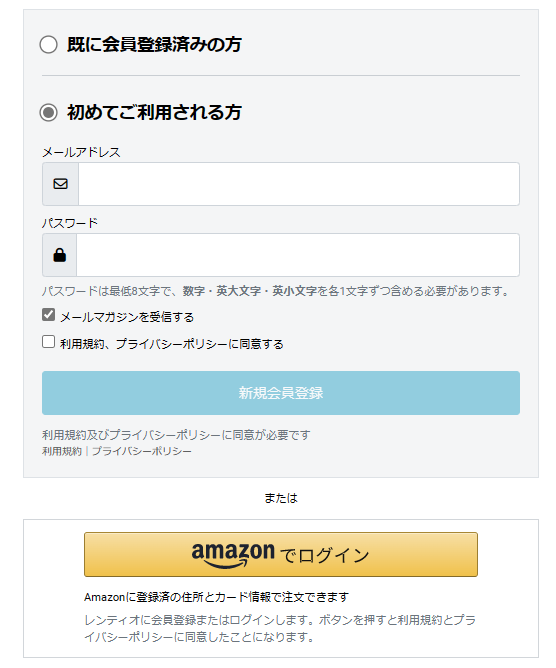Screen dimensions: 556x668
Task: Open the 利用規約 link below the register button
Action: pos(62,451)
